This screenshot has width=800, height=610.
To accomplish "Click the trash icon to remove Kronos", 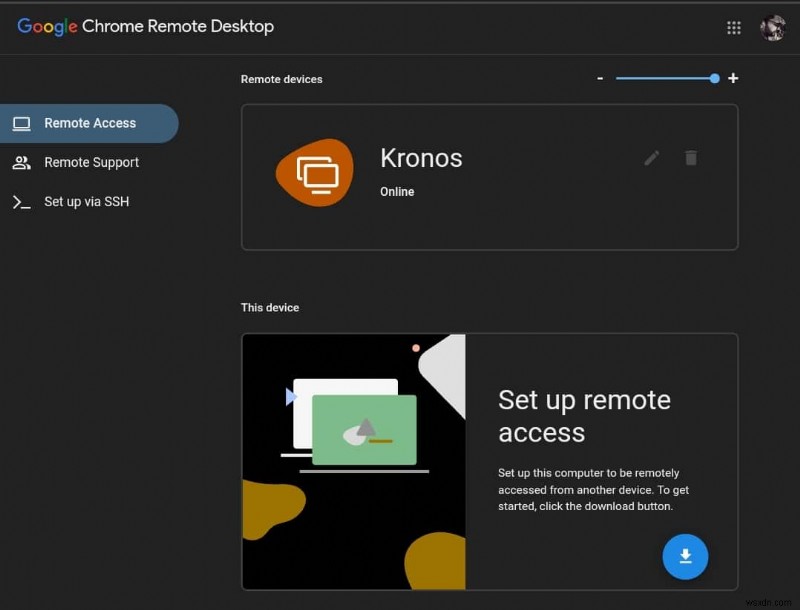I will click(691, 158).
